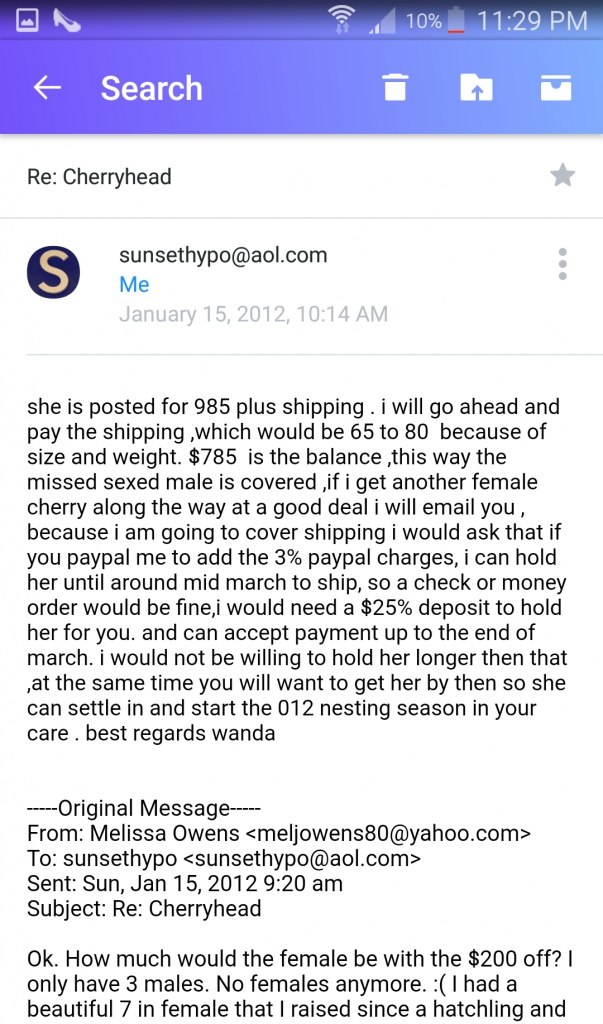The image size is (603, 1024).
Task: Tap the sender avatar with letter S
Action: (x=54, y=272)
